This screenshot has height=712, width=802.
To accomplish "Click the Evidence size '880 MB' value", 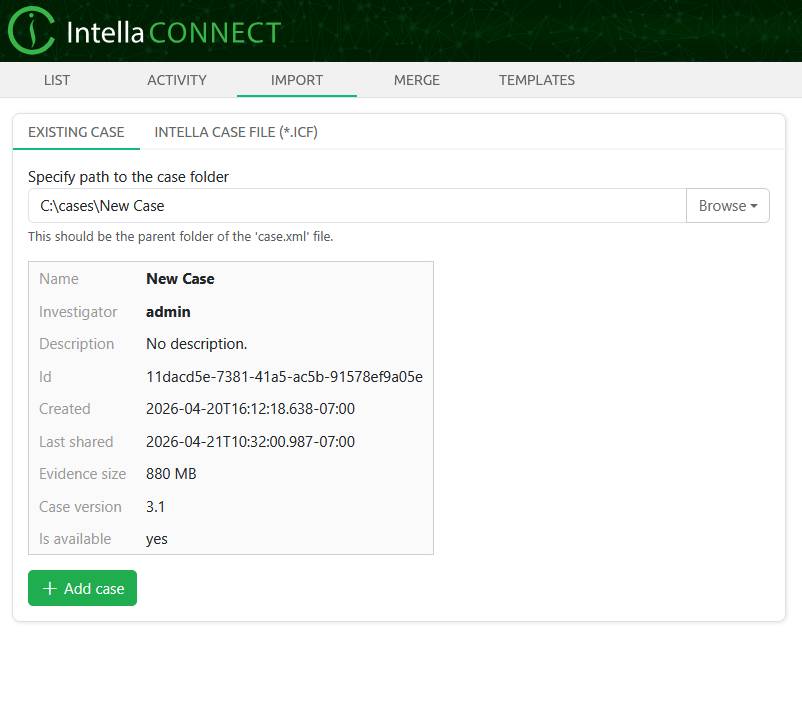I will click(171, 474).
